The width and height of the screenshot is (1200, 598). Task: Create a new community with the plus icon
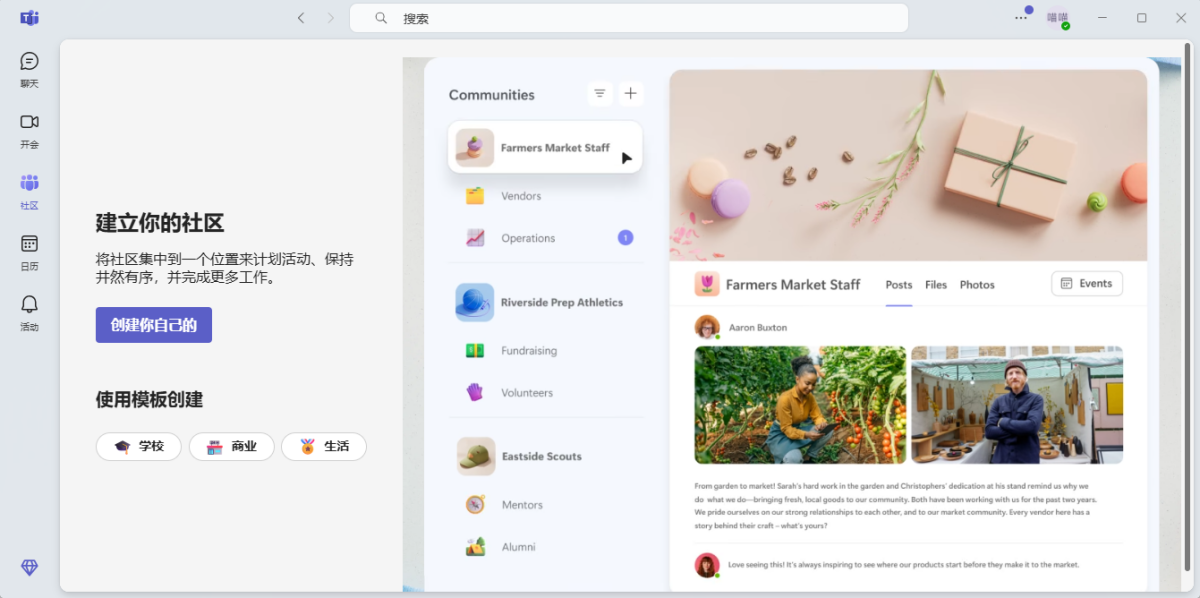point(630,92)
